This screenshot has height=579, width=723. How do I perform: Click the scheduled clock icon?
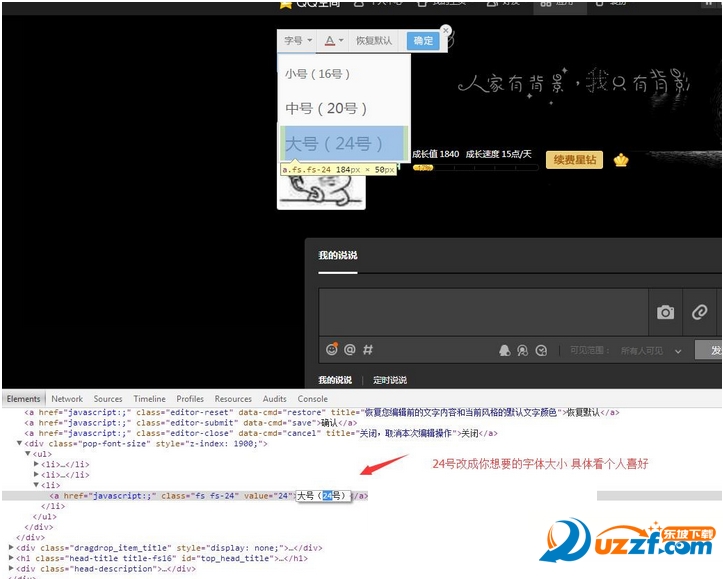click(x=541, y=351)
